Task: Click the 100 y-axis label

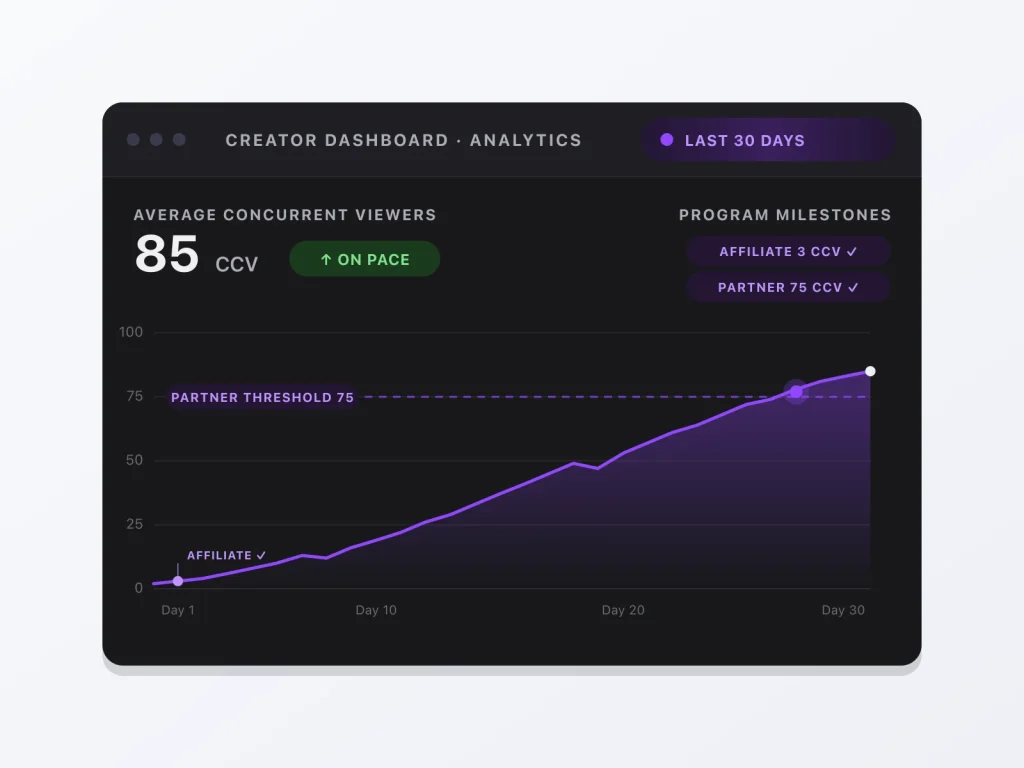Action: tap(131, 332)
